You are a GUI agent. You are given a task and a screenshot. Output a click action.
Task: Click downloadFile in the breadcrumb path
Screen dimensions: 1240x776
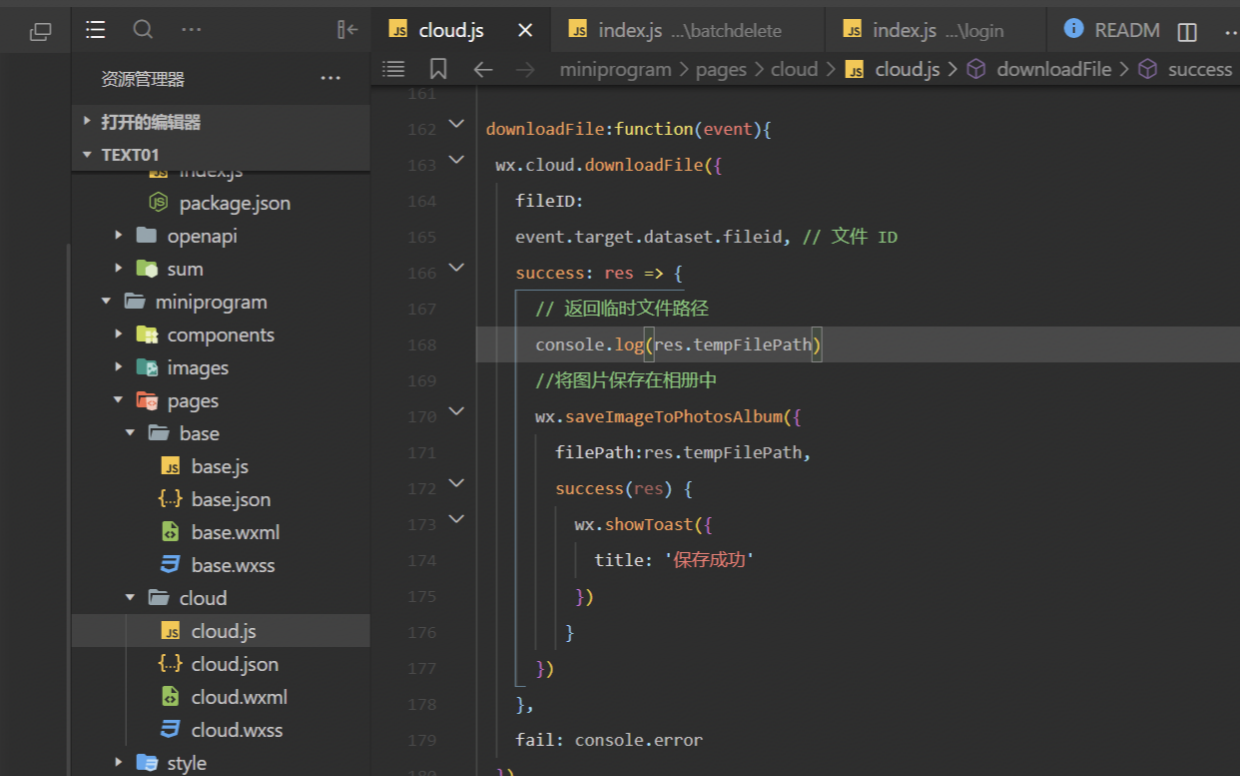tap(1053, 69)
